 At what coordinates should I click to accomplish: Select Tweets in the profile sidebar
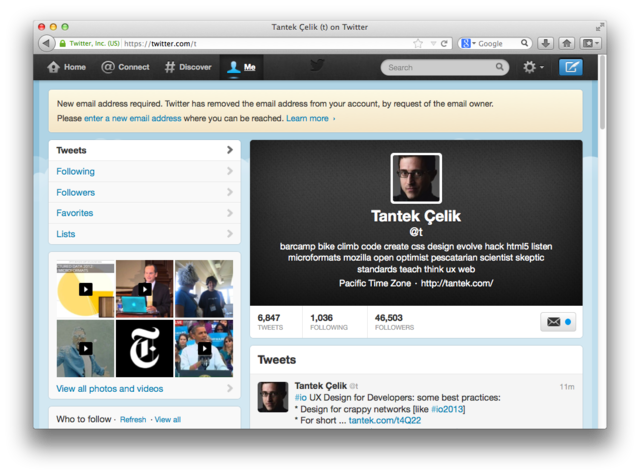click(x=144, y=150)
